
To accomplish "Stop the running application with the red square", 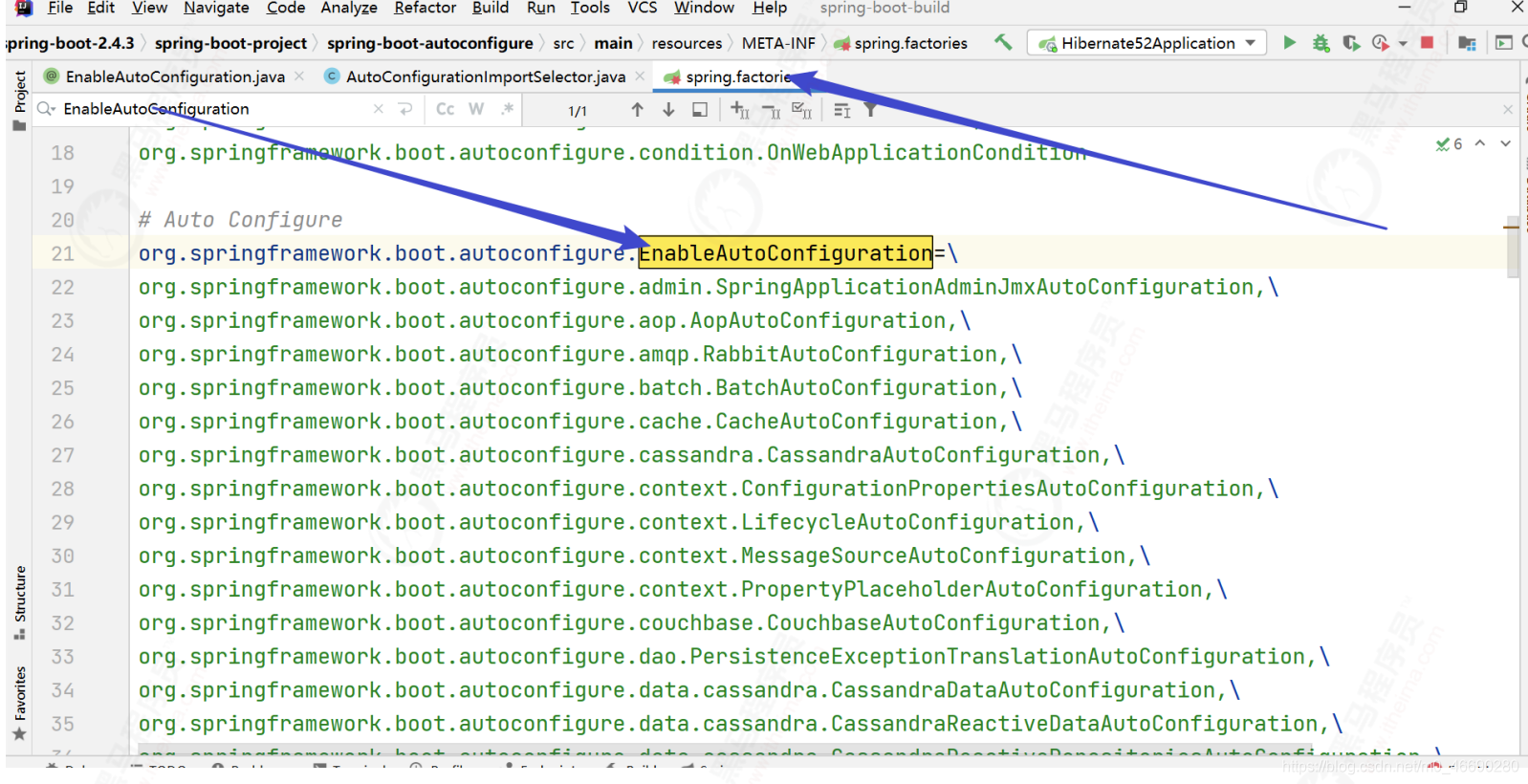I will [x=1427, y=42].
